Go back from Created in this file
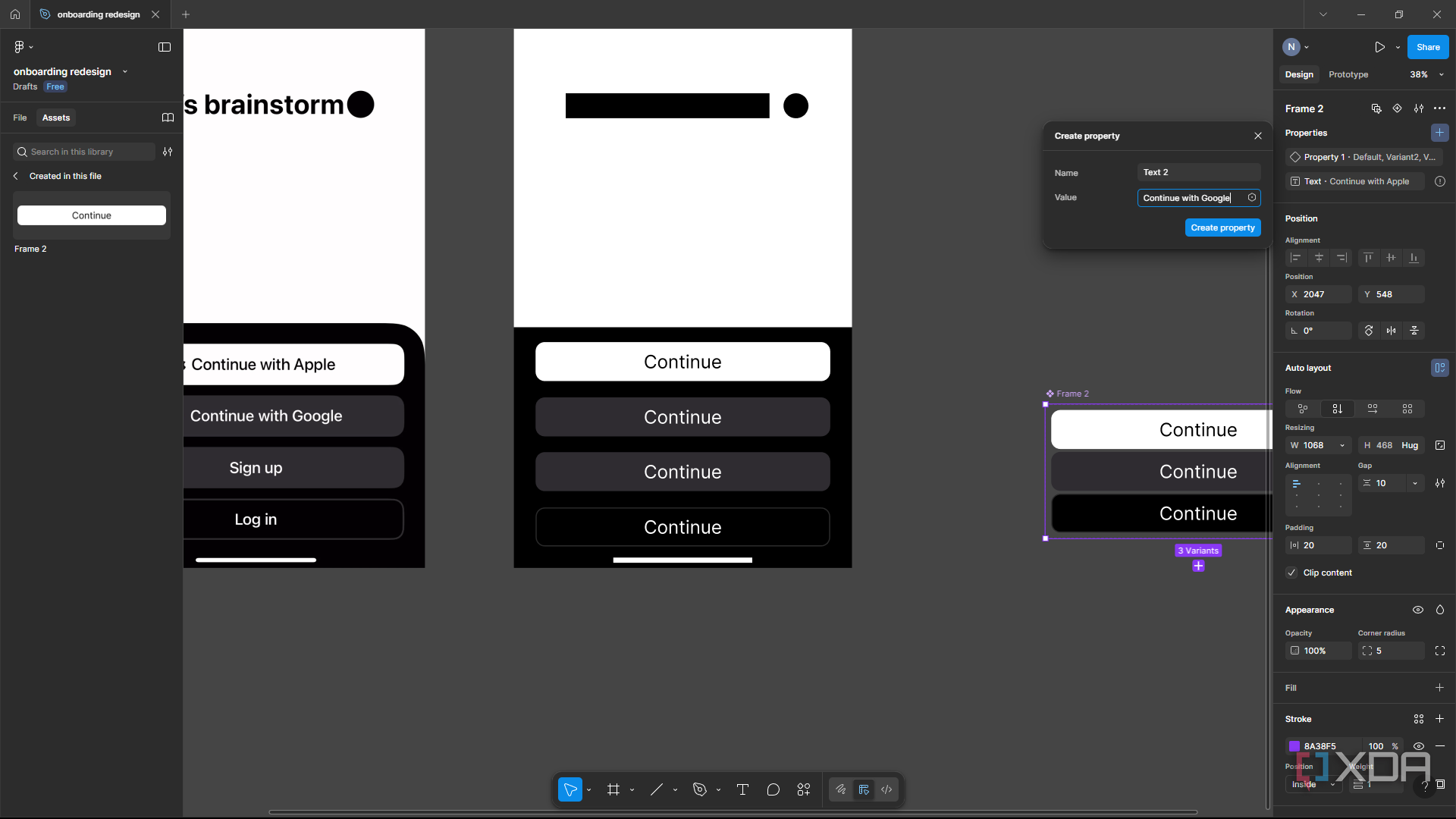The width and height of the screenshot is (1456, 819). (16, 176)
